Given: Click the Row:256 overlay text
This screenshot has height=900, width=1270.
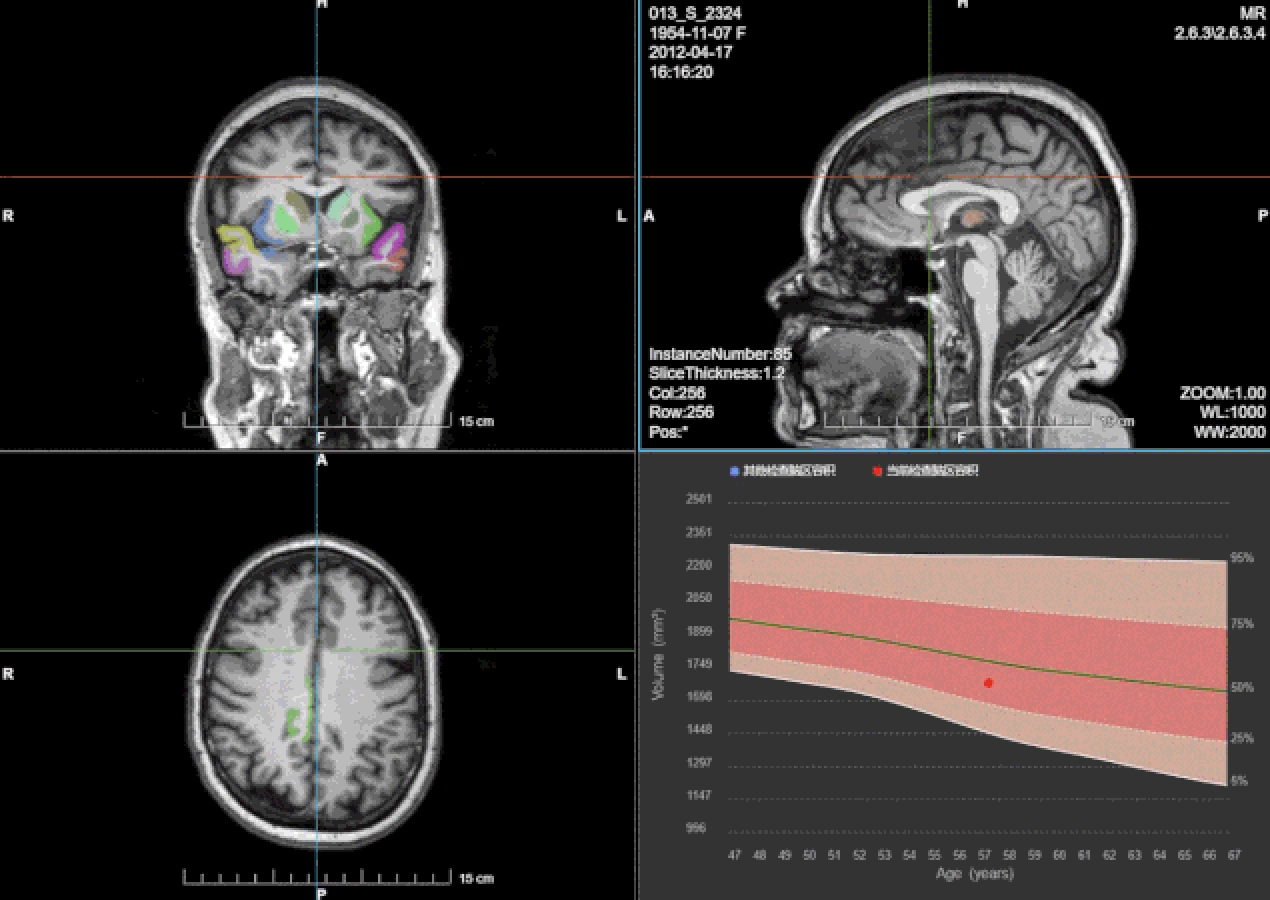Looking at the screenshot, I should [x=681, y=412].
